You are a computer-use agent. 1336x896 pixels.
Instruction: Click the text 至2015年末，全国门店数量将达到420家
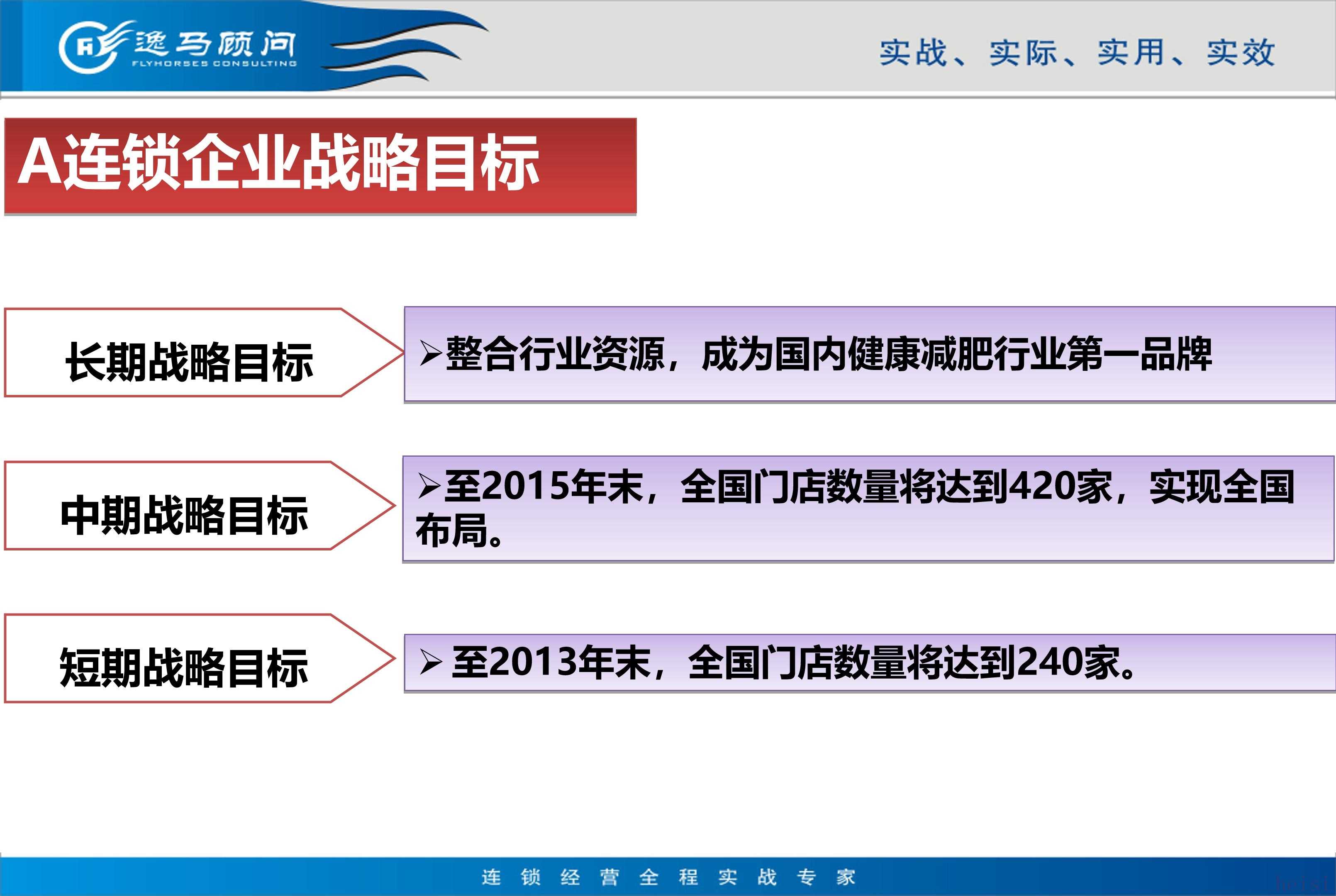click(778, 487)
